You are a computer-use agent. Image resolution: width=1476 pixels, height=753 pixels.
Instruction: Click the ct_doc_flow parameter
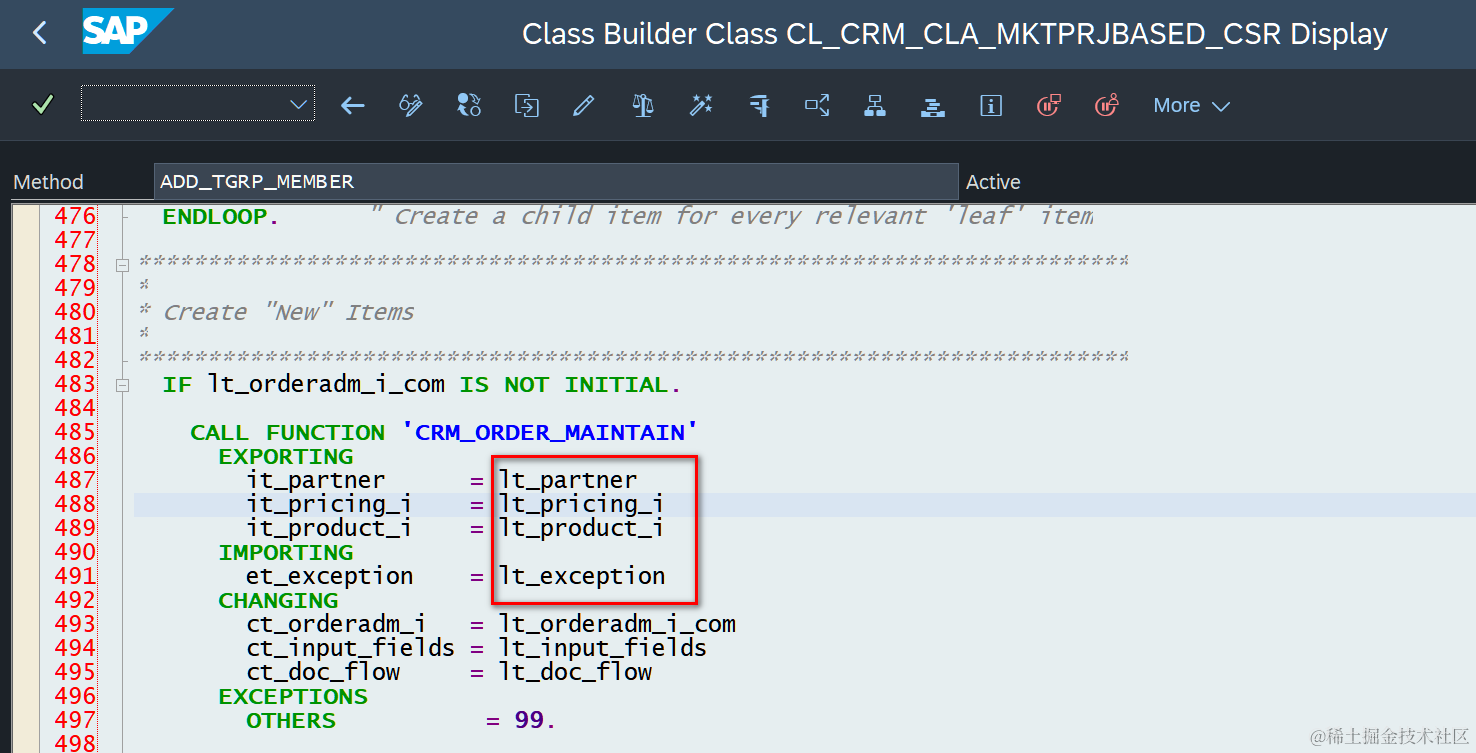[x=323, y=673]
